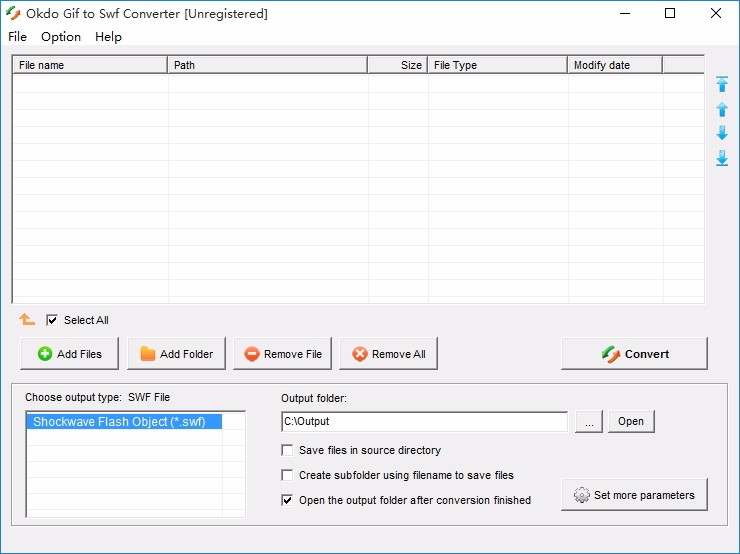Close the Okdo converter window
Viewport: 740px width, 554px height.
coord(715,13)
